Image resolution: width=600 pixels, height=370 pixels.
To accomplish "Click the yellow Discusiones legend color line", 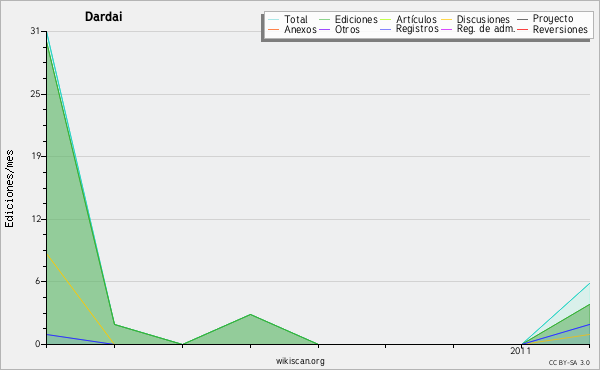I will 447,19.
